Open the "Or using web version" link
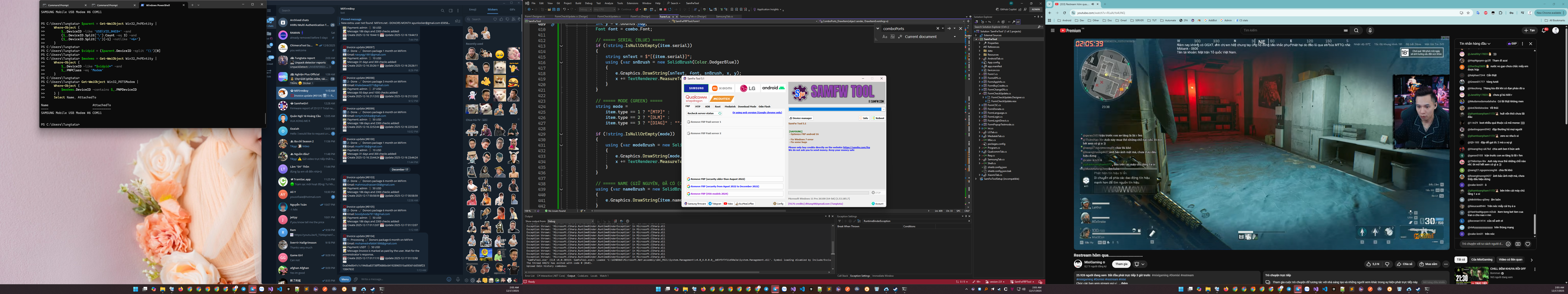Viewport: 1568px width, 294px height. coord(757,113)
